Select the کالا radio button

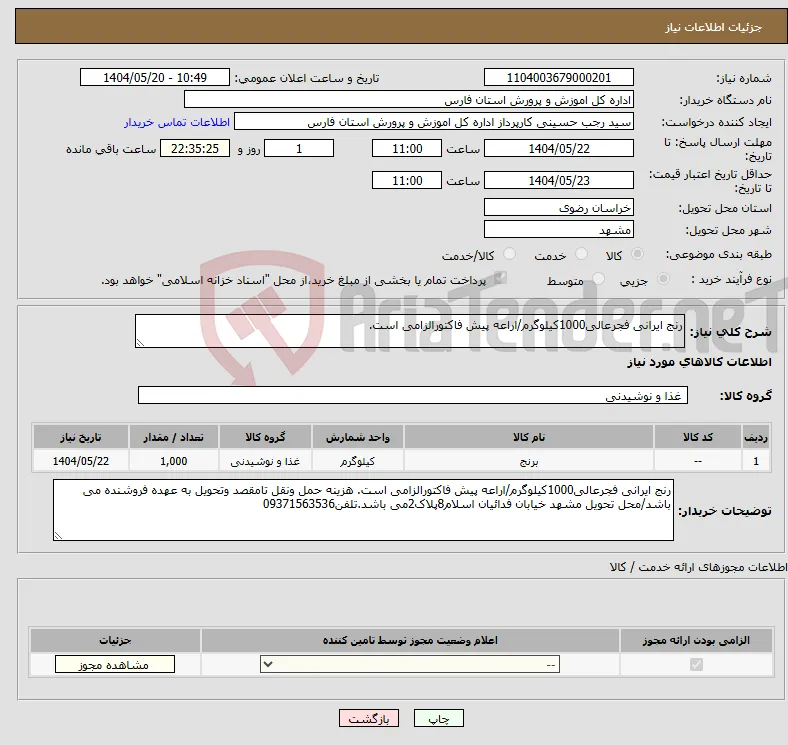(637, 254)
